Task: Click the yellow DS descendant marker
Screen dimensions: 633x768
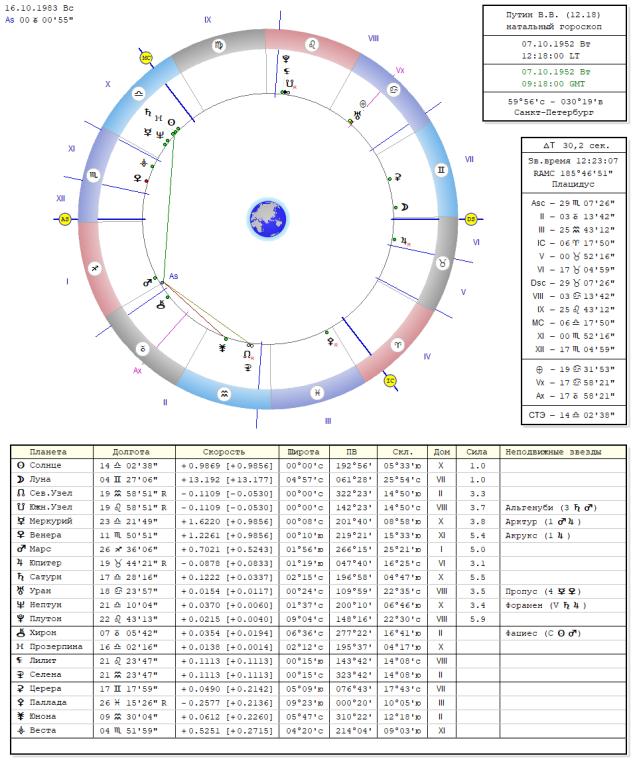Action: point(471,218)
